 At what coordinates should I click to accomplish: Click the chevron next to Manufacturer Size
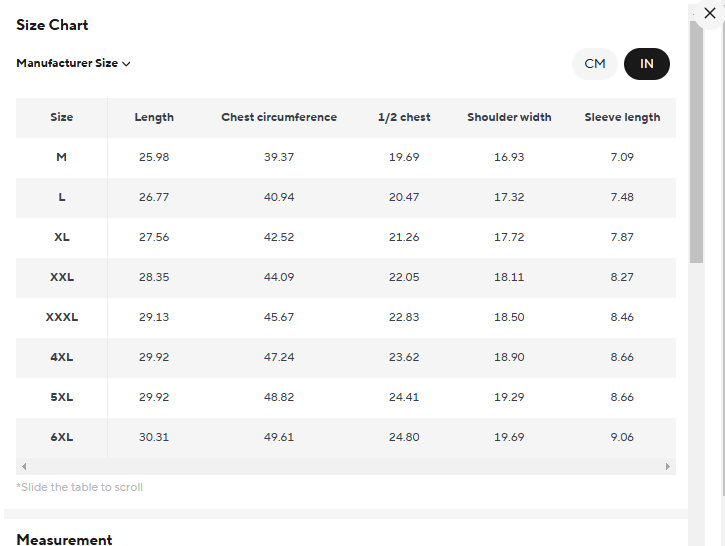coord(127,64)
